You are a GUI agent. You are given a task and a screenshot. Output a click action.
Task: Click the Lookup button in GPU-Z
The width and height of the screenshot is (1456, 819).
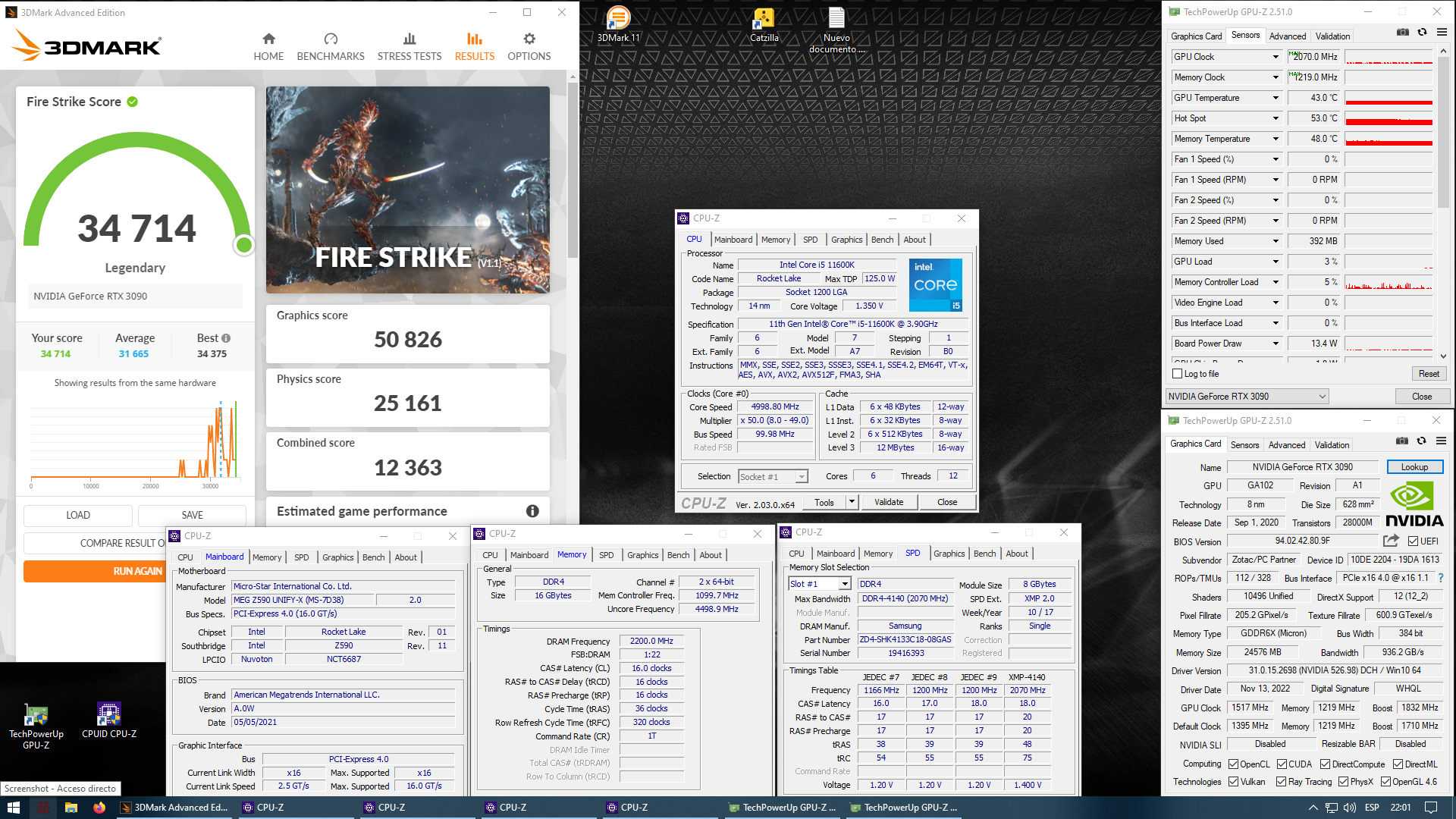point(1414,467)
